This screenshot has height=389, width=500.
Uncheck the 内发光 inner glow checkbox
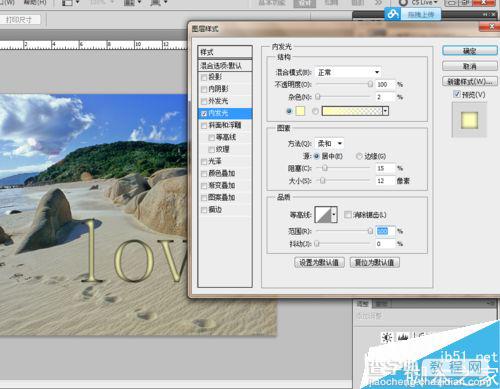(204, 114)
